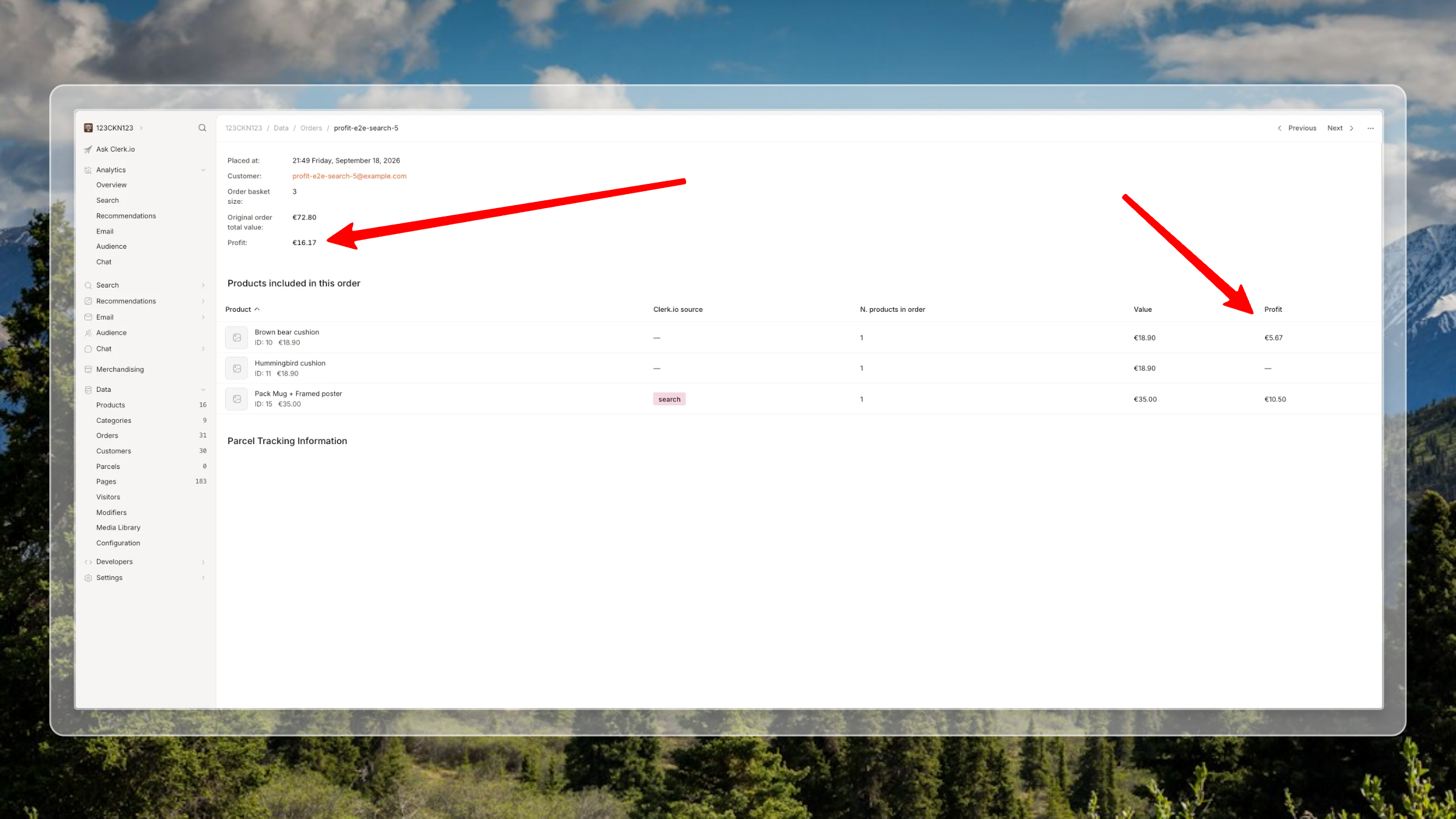Click the Settings gear icon
1456x819 pixels.
coord(88,578)
